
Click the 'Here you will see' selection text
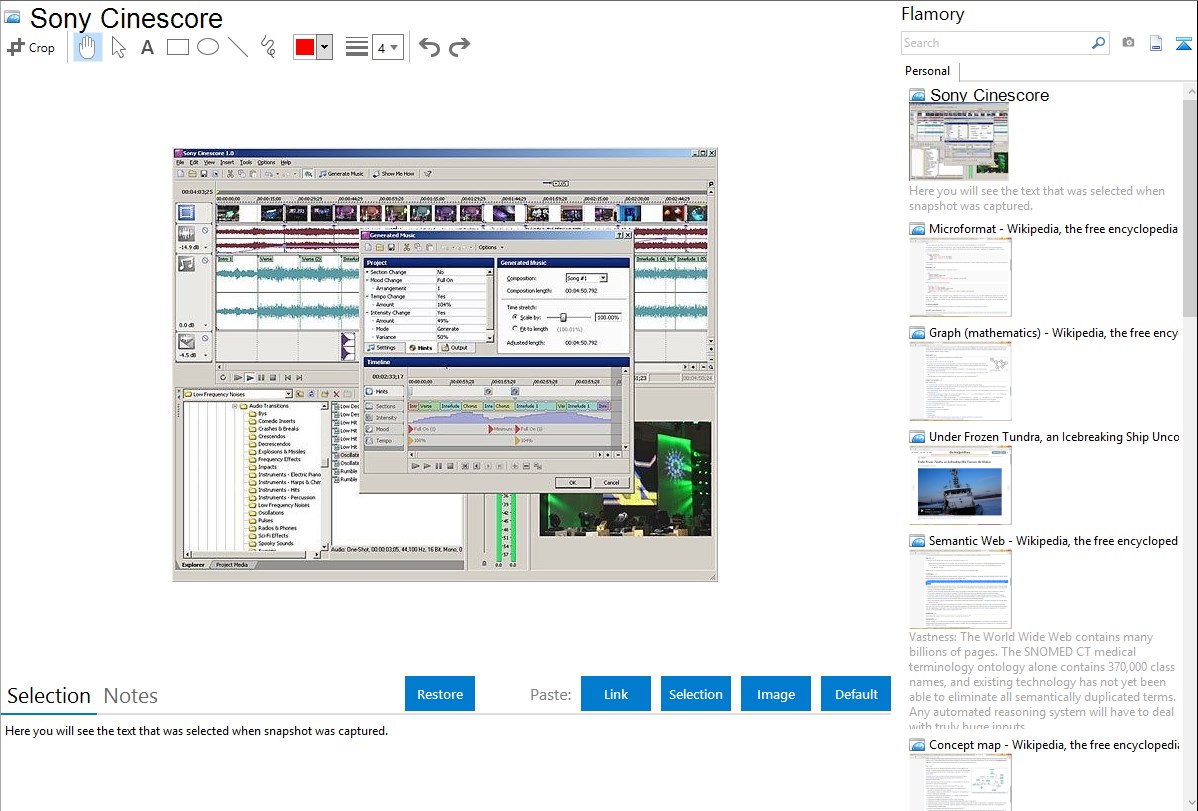[x=196, y=731]
